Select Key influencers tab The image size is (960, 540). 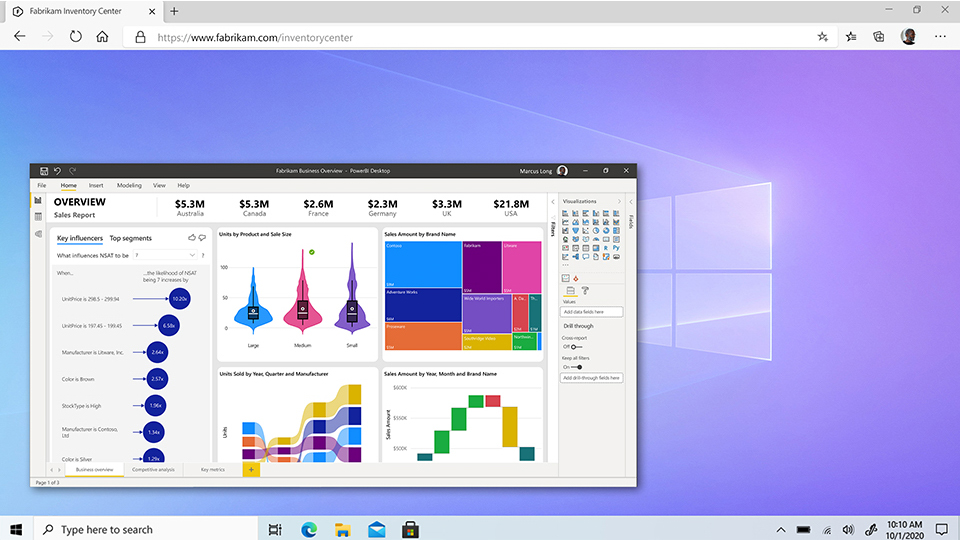point(80,238)
